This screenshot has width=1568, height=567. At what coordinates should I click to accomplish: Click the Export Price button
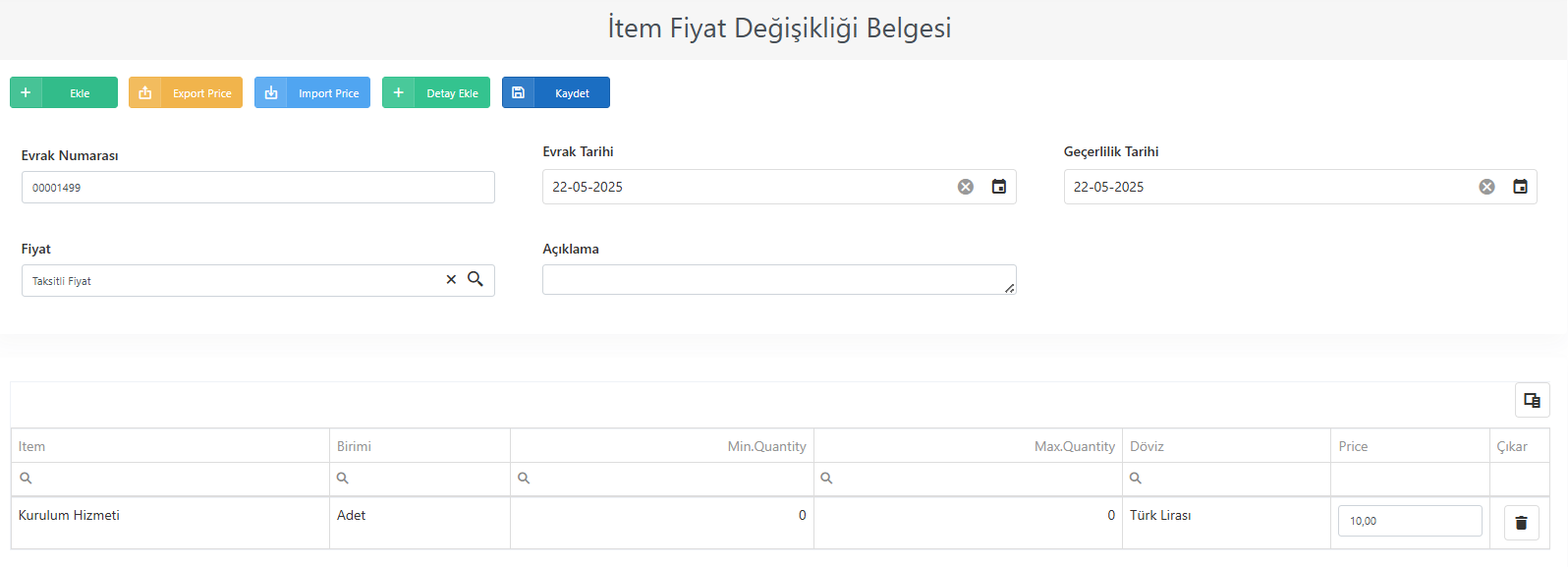point(186,92)
